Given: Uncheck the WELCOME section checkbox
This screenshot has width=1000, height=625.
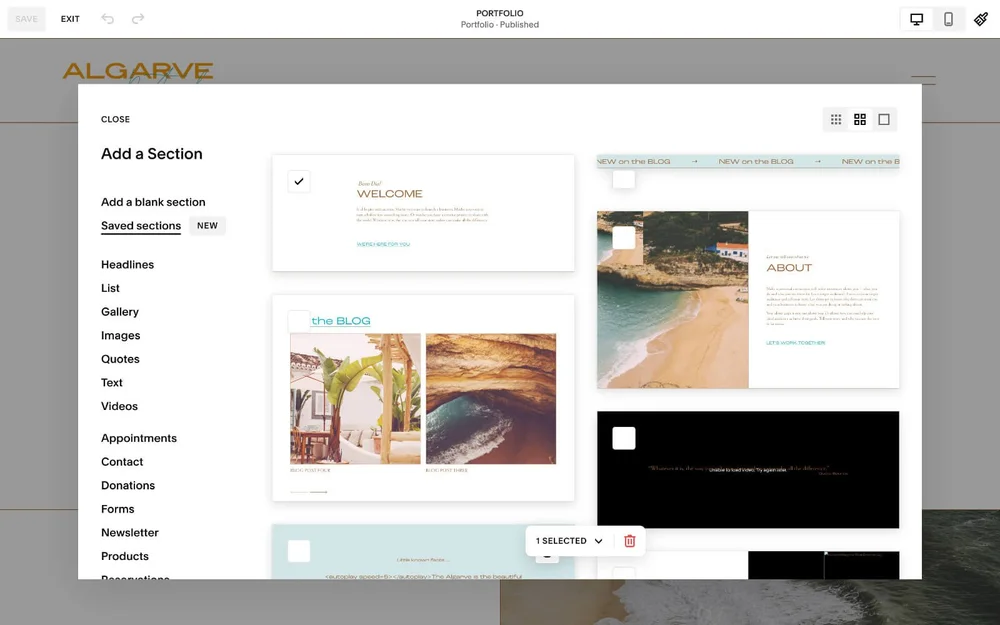Looking at the screenshot, I should (298, 181).
